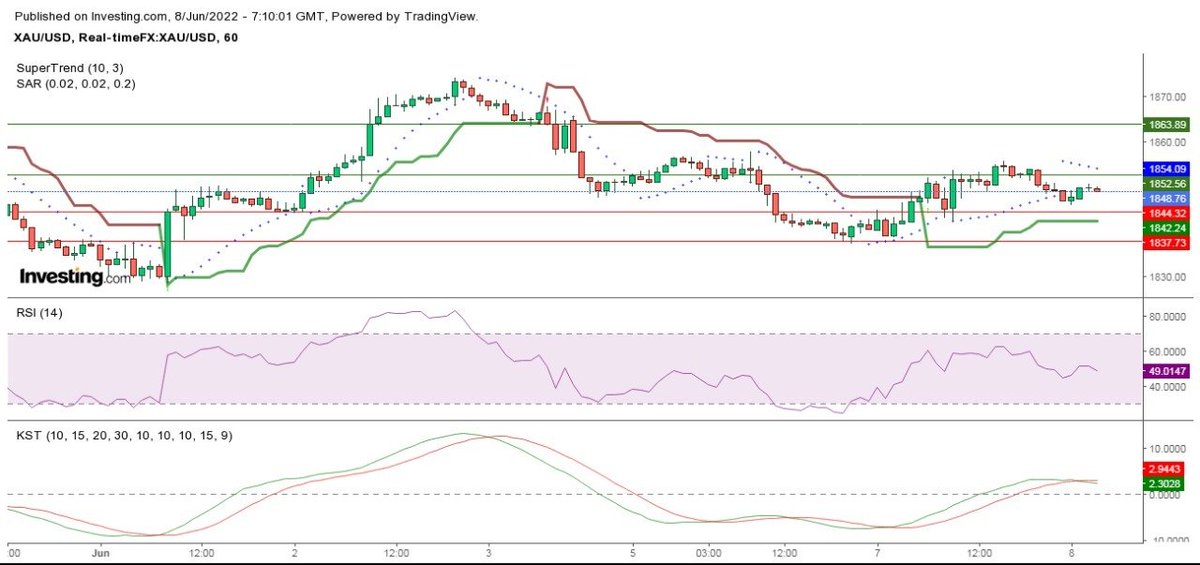
Task: Select the RSI (14) indicator label
Action: (37, 313)
